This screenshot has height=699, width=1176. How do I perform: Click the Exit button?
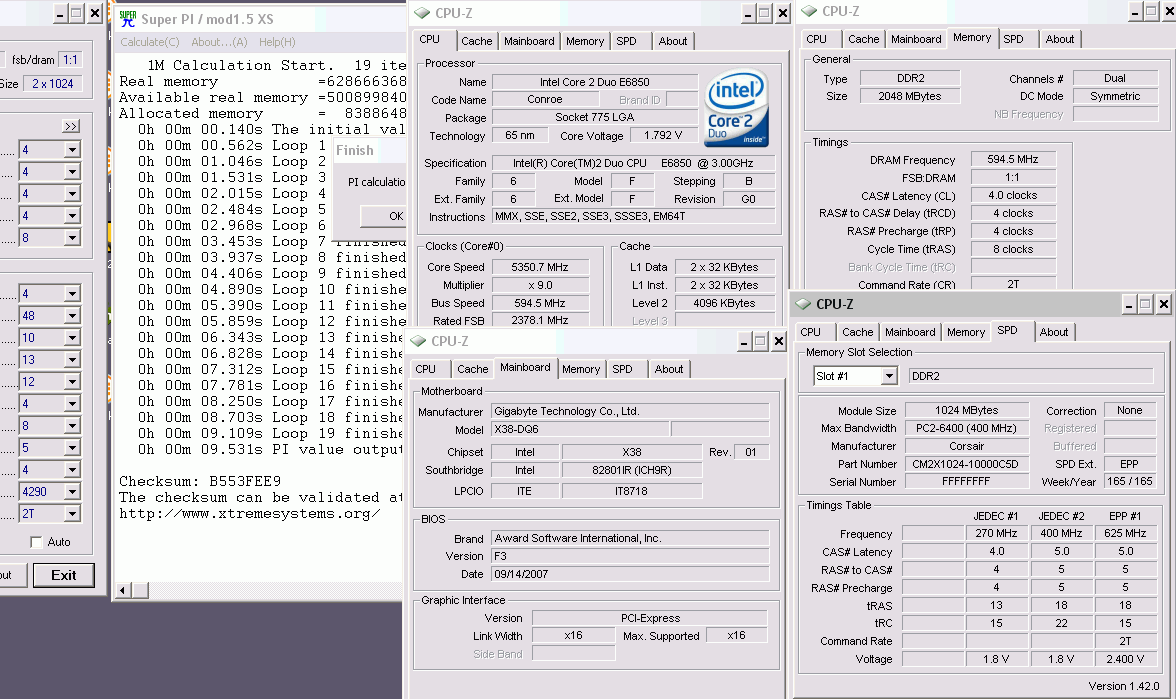click(x=64, y=575)
